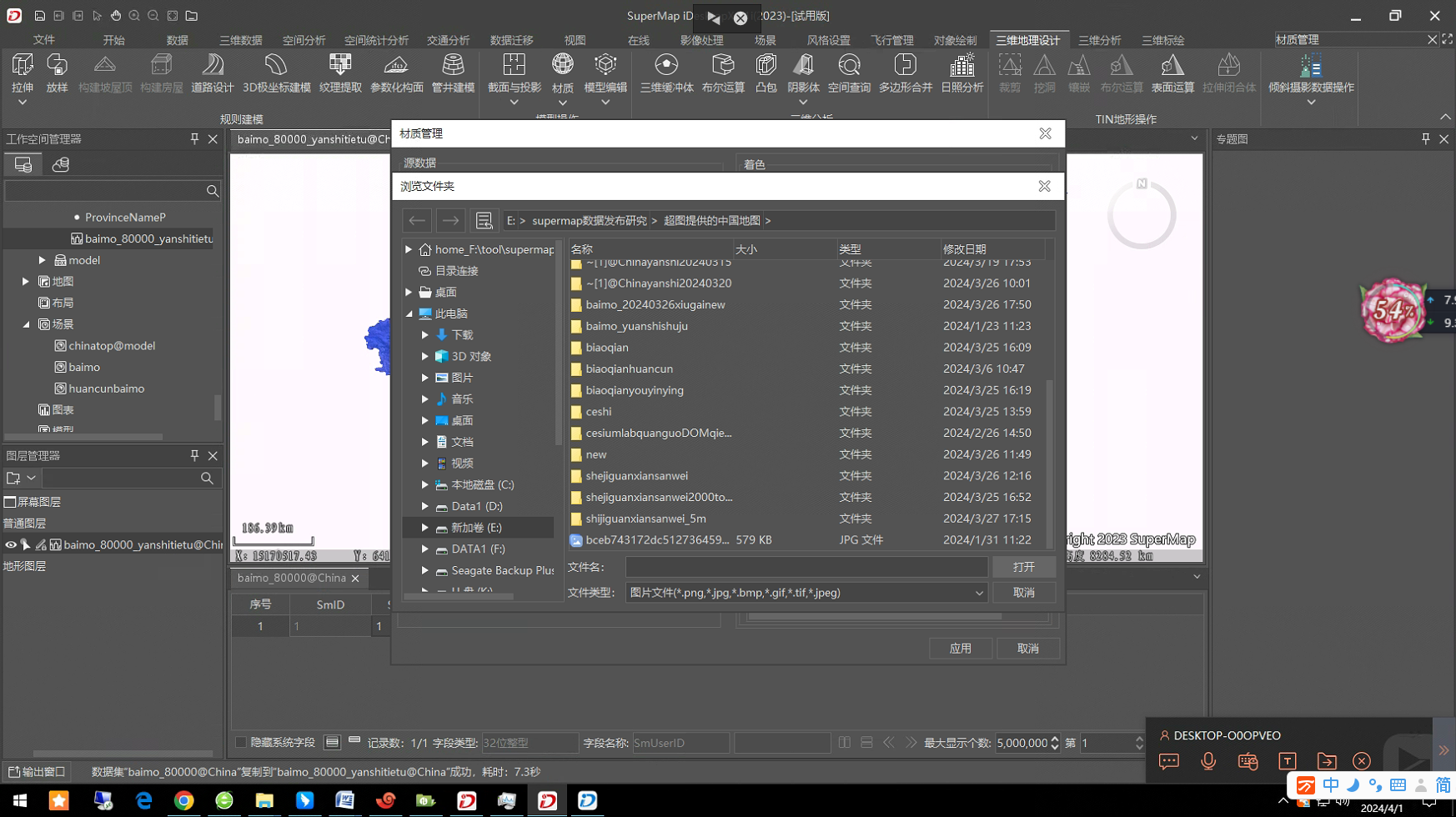
Task: Open the 材质 material tool
Action: point(563,72)
